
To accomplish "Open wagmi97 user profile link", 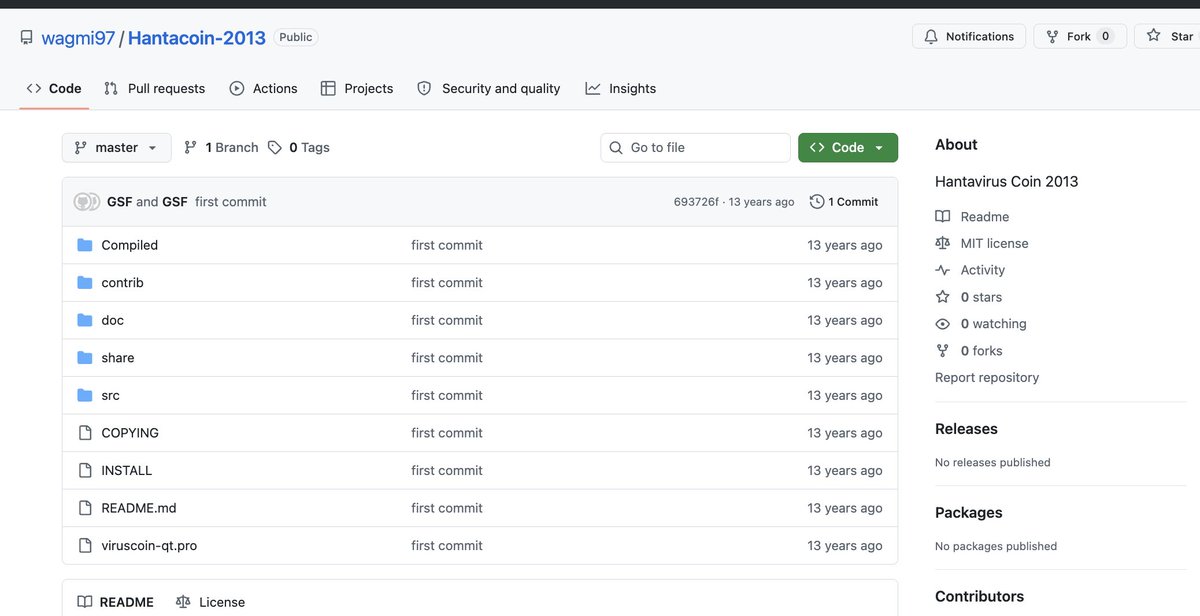I will pyautogui.click(x=78, y=38).
